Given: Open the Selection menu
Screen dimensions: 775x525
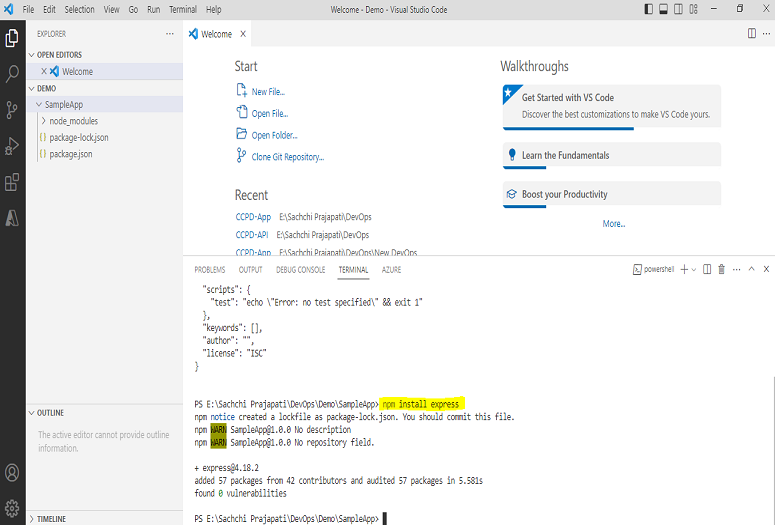Looking at the screenshot, I should pyautogui.click(x=79, y=9).
